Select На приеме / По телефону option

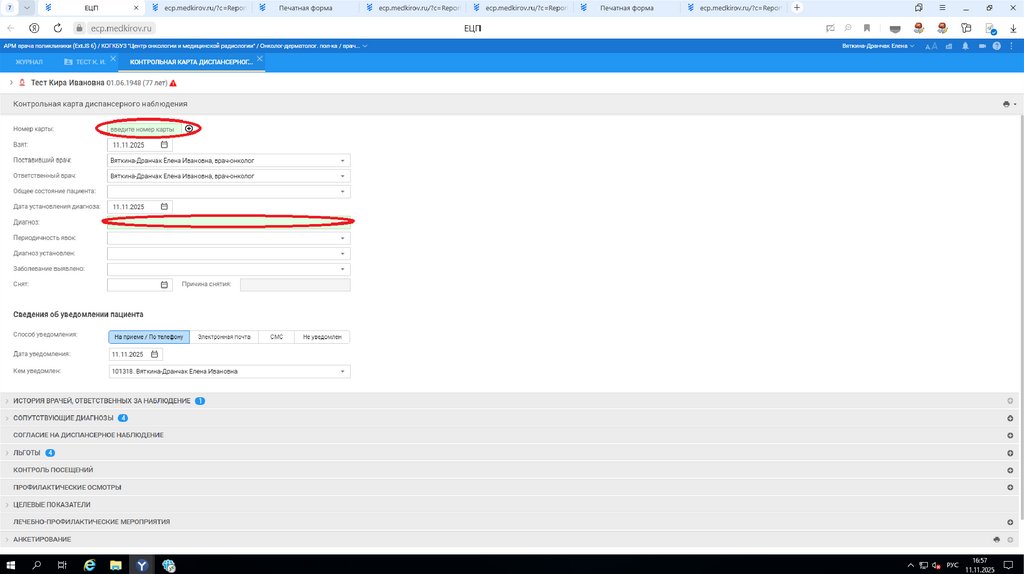(x=149, y=337)
